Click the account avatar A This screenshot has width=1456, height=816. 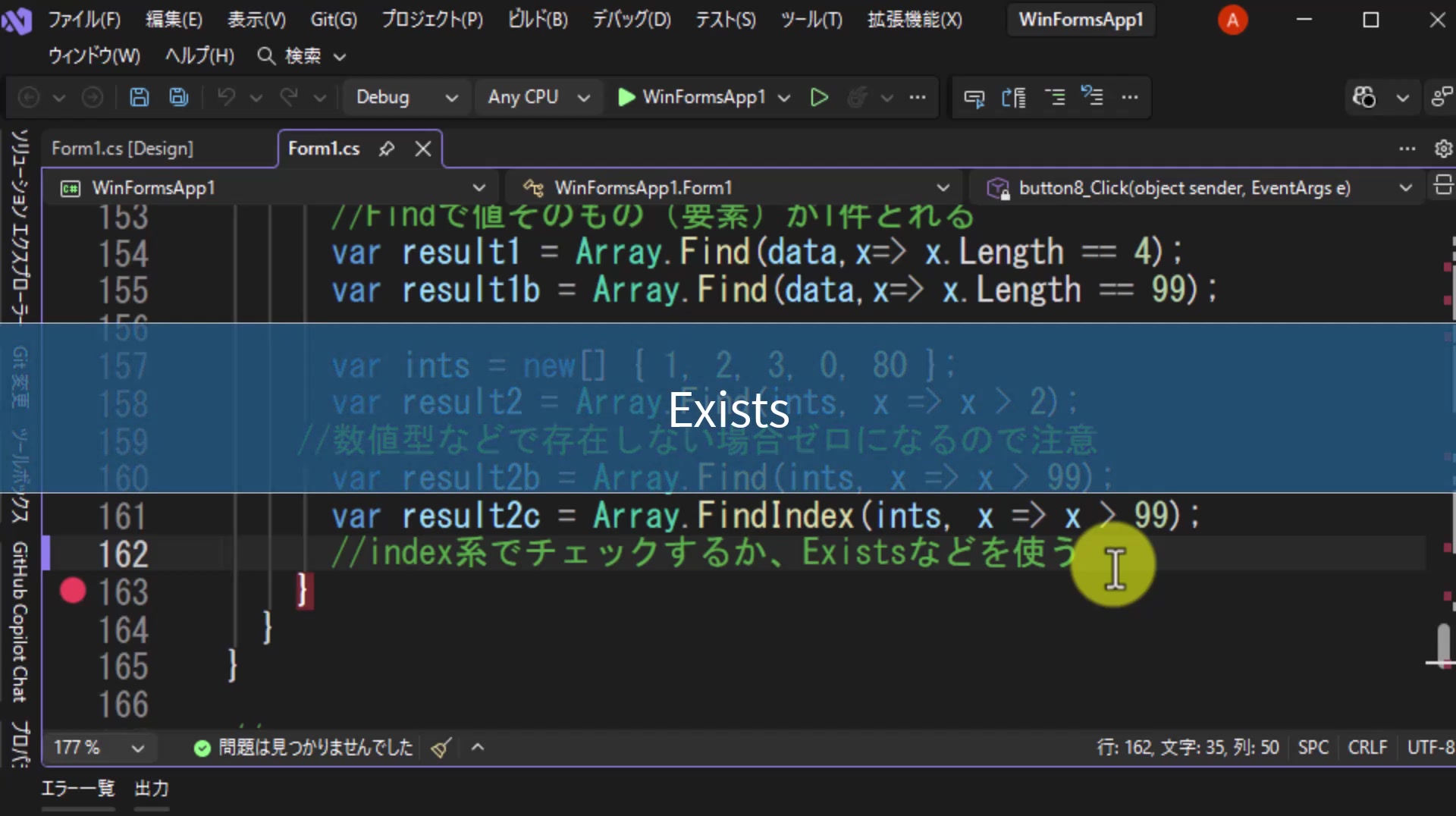[1232, 20]
